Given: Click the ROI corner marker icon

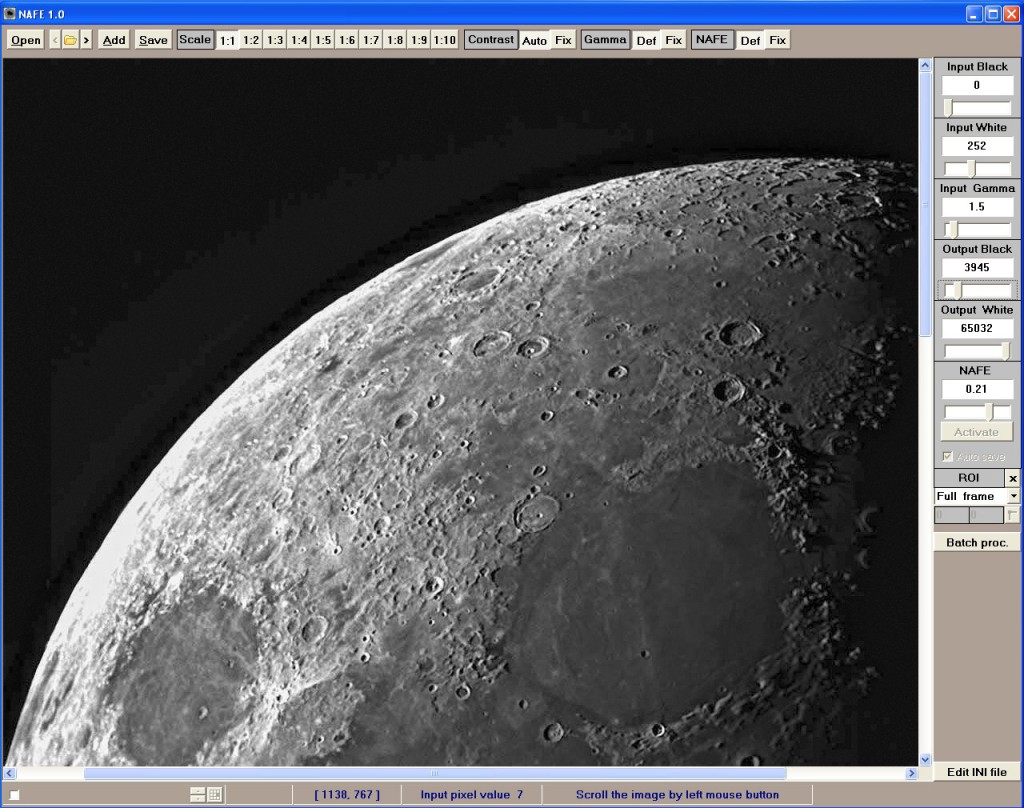Looking at the screenshot, I should (x=1012, y=515).
